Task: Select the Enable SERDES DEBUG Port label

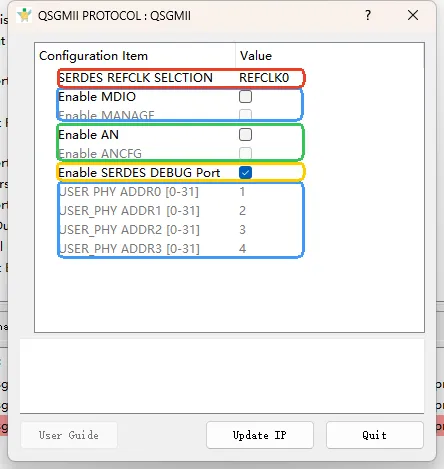Action: point(139,173)
